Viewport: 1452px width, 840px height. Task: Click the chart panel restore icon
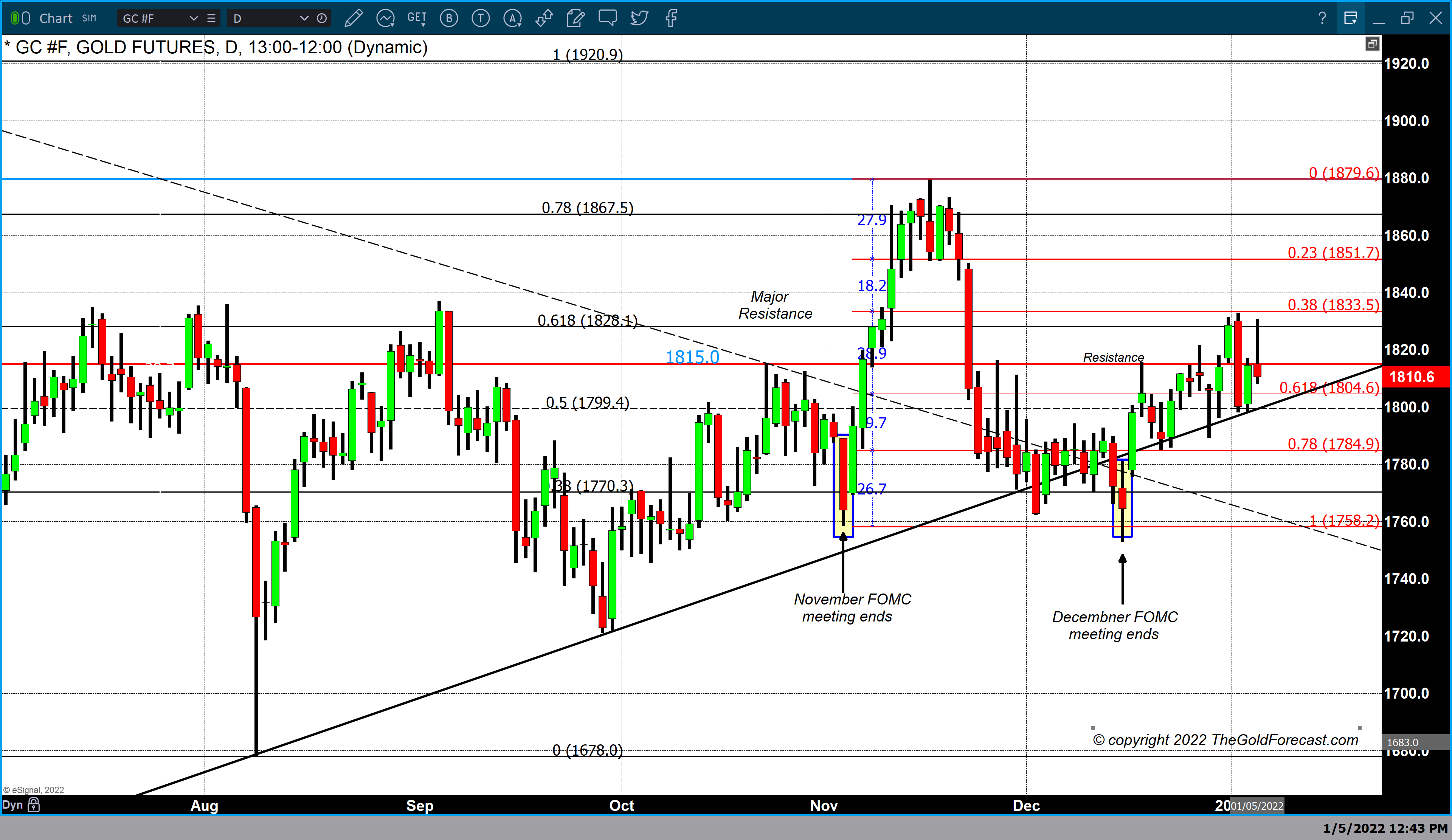[1372, 44]
